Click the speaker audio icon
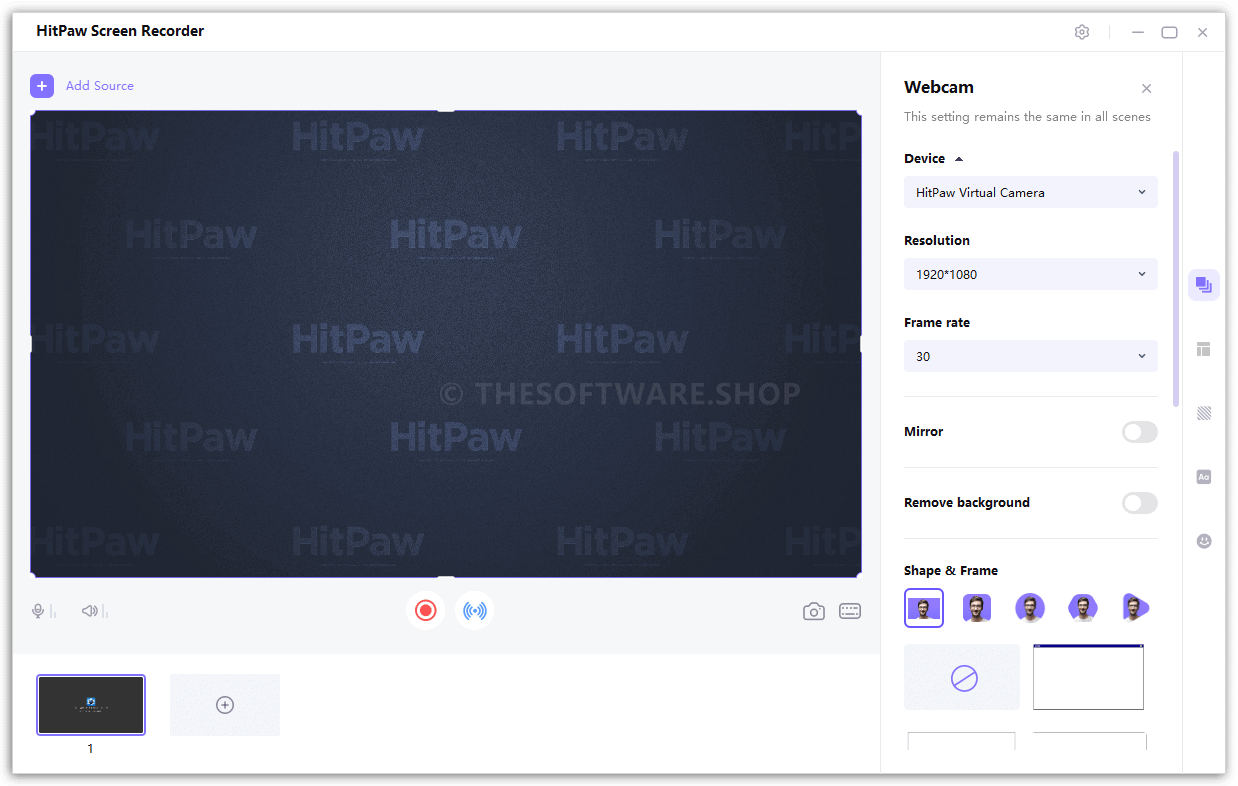Image resolution: width=1238 pixels, height=786 pixels. pos(90,611)
